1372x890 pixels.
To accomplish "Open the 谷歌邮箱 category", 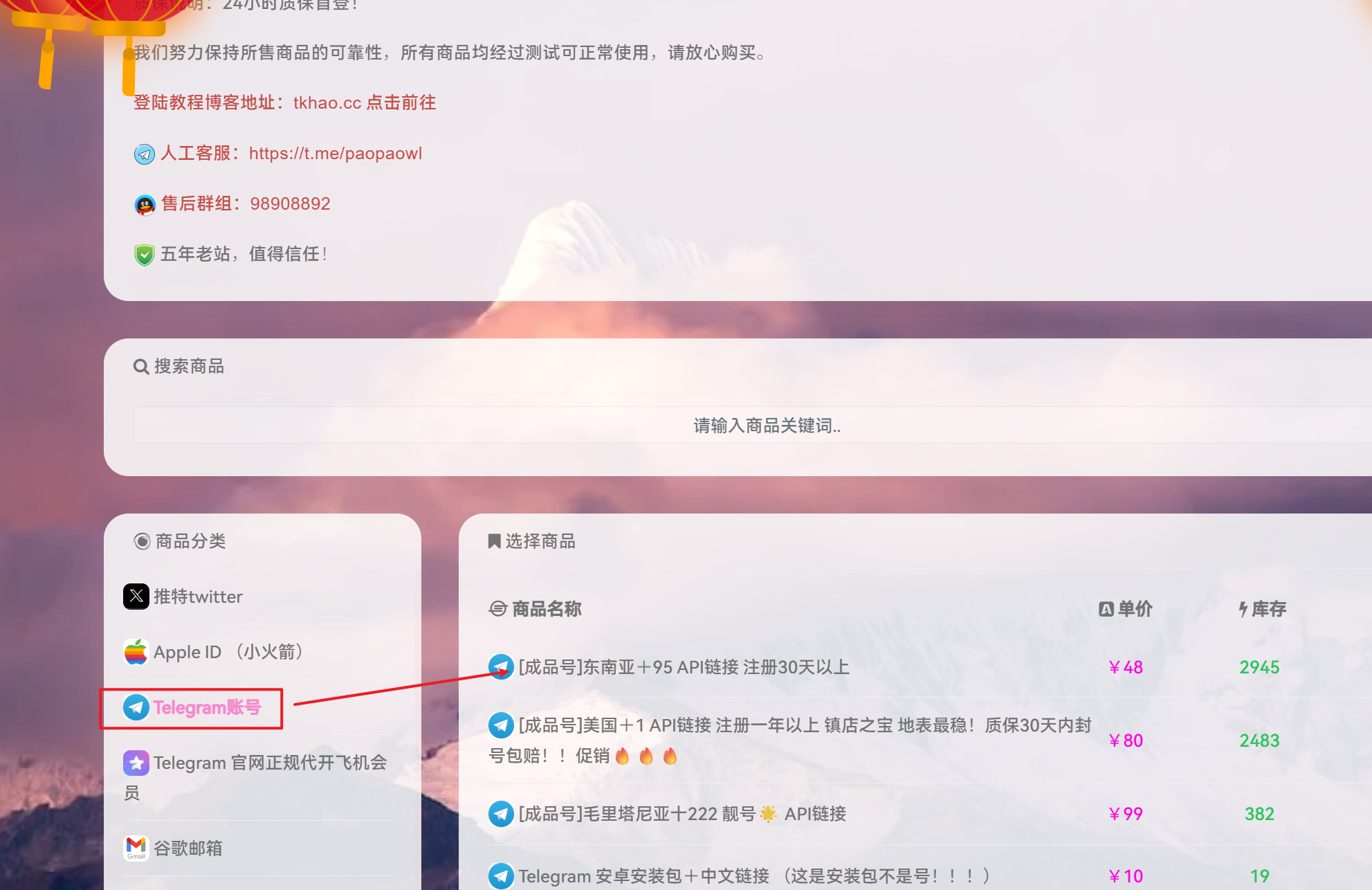I will tap(173, 848).
